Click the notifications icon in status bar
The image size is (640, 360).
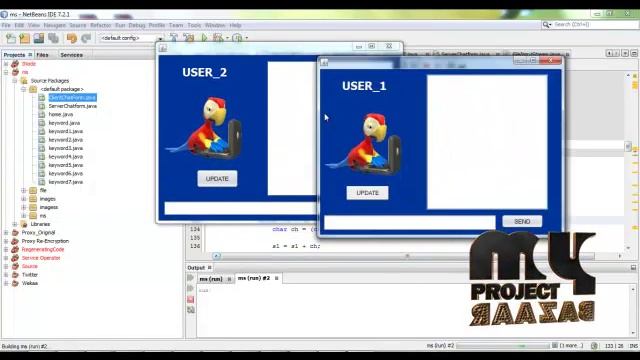(594, 346)
